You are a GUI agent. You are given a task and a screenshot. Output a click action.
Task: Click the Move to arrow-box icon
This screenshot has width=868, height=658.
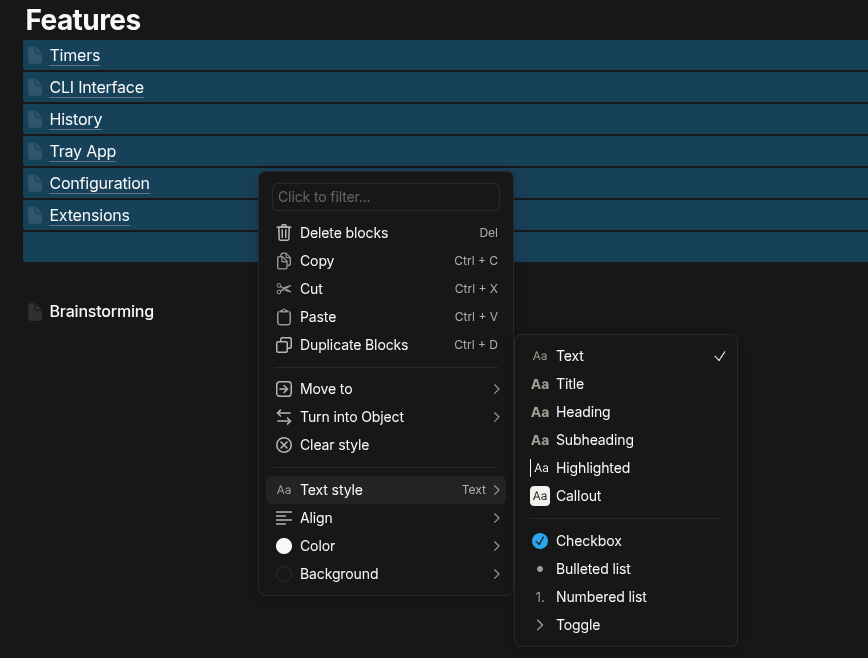coord(283,389)
